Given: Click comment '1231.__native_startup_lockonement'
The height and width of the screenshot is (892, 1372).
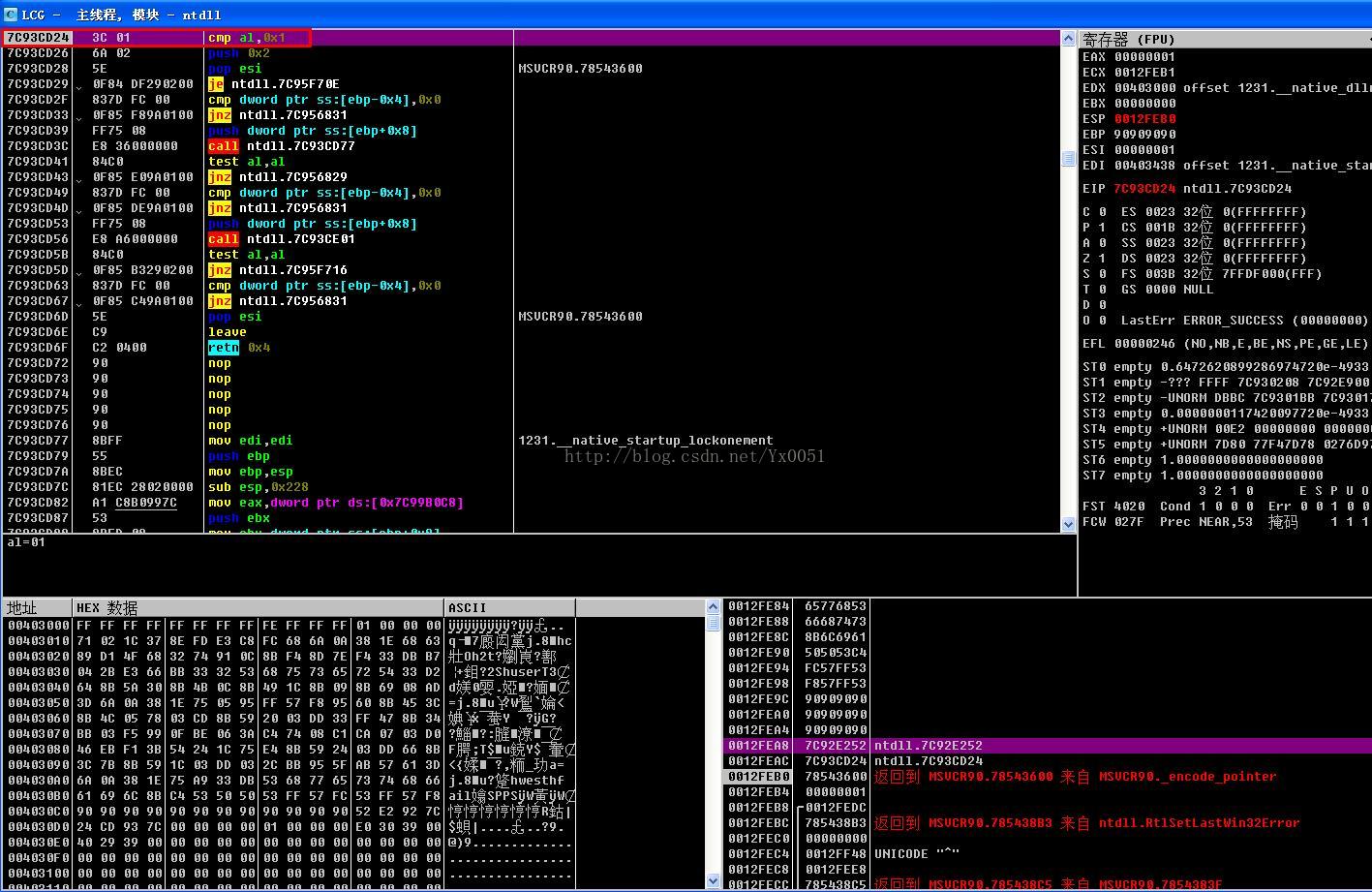Looking at the screenshot, I should pyautogui.click(x=646, y=441).
